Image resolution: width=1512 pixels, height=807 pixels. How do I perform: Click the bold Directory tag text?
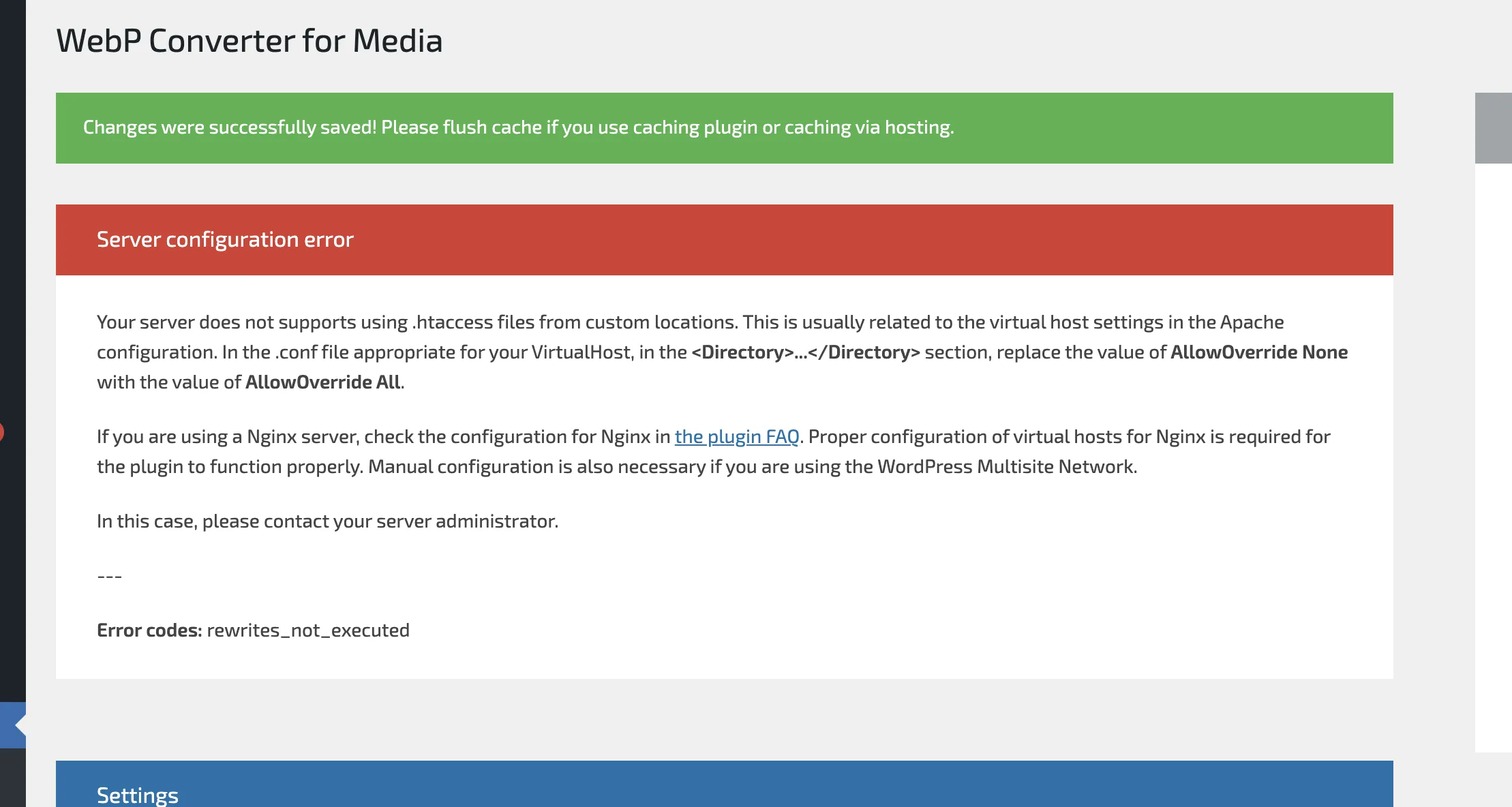805,352
